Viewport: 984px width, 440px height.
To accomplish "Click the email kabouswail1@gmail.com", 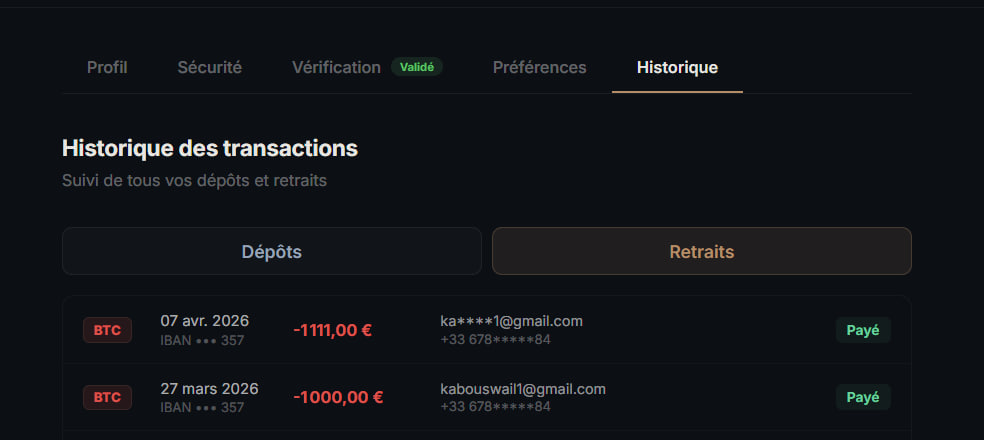I will point(523,389).
